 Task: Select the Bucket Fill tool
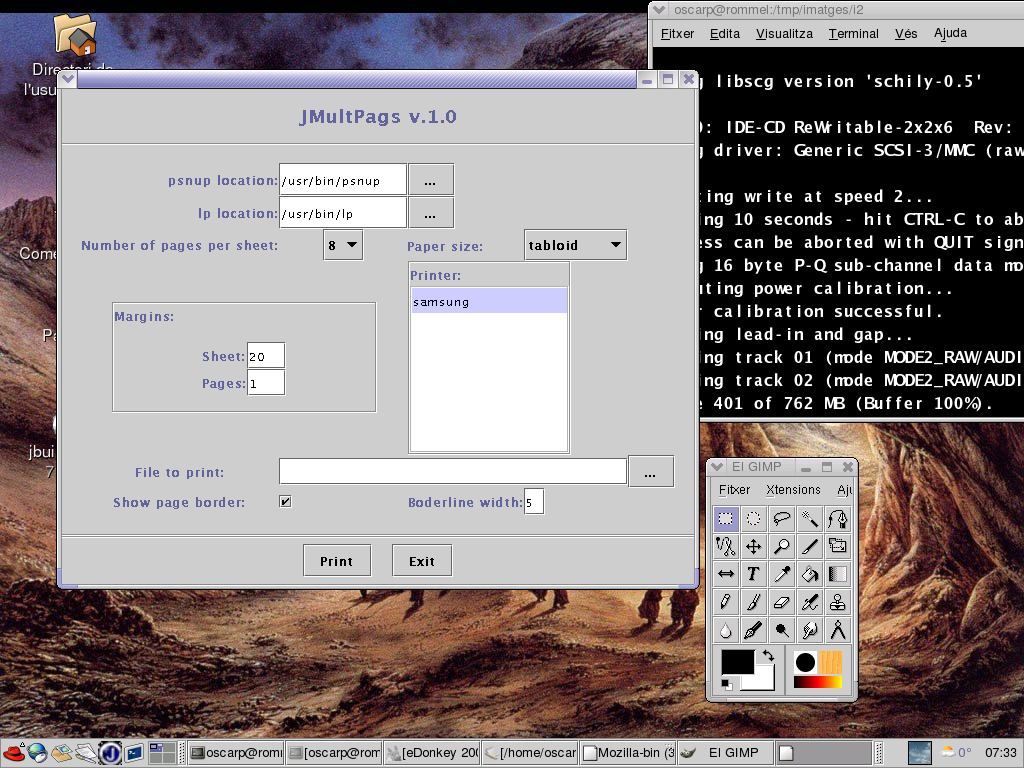tap(810, 575)
